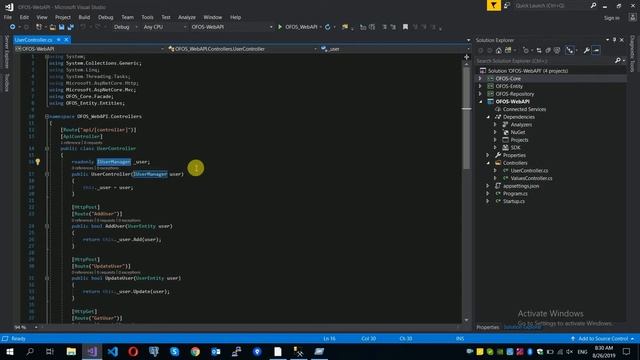Toggle Preview Selected Items button

[596, 50]
